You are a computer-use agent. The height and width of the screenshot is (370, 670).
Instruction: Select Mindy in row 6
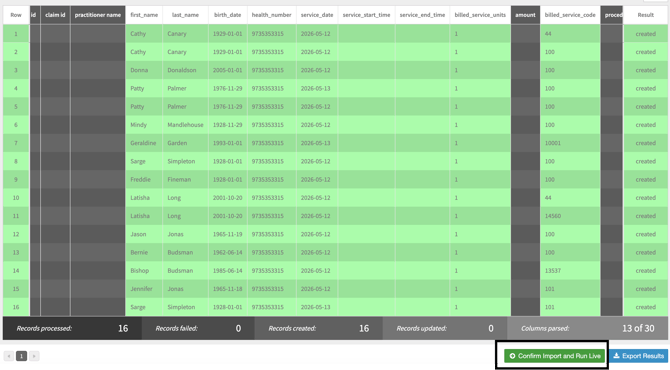(138, 125)
